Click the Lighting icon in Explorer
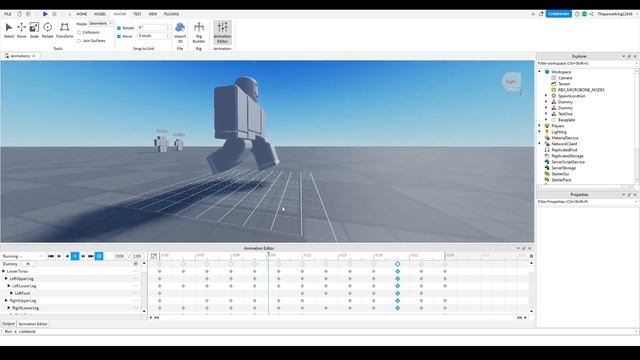The height and width of the screenshot is (360, 640). [547, 132]
